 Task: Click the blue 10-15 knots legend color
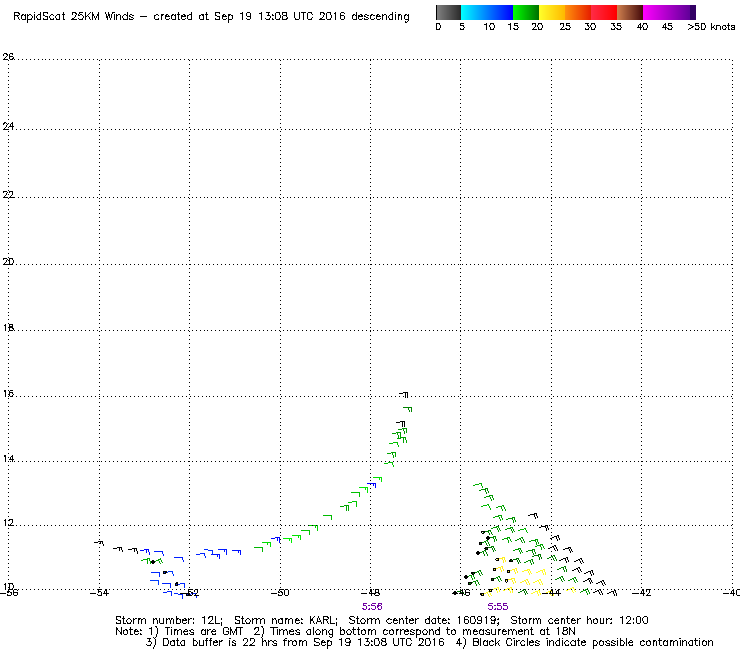pyautogui.click(x=500, y=12)
